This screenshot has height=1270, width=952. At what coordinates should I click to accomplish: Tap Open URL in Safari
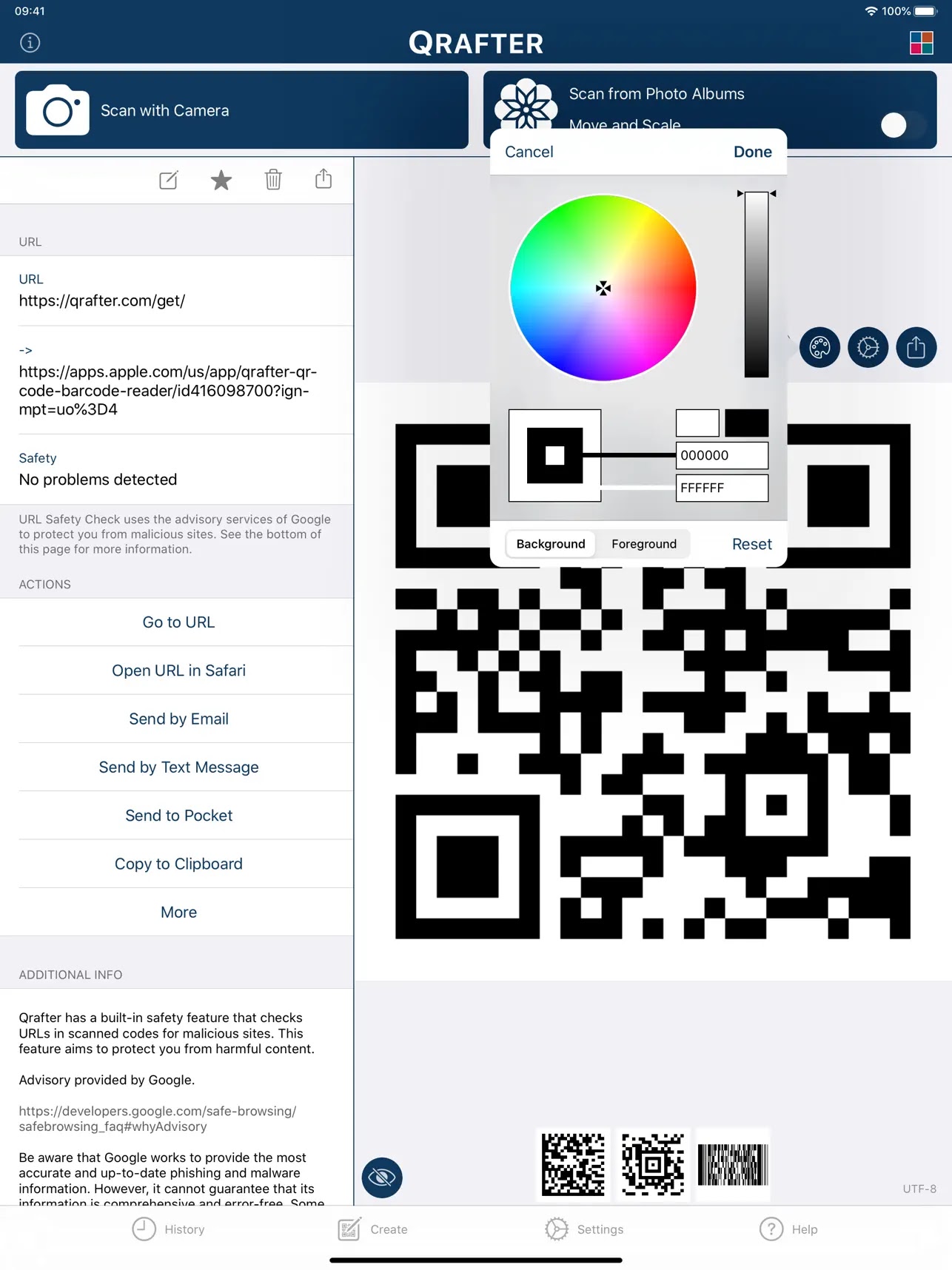coord(178,671)
